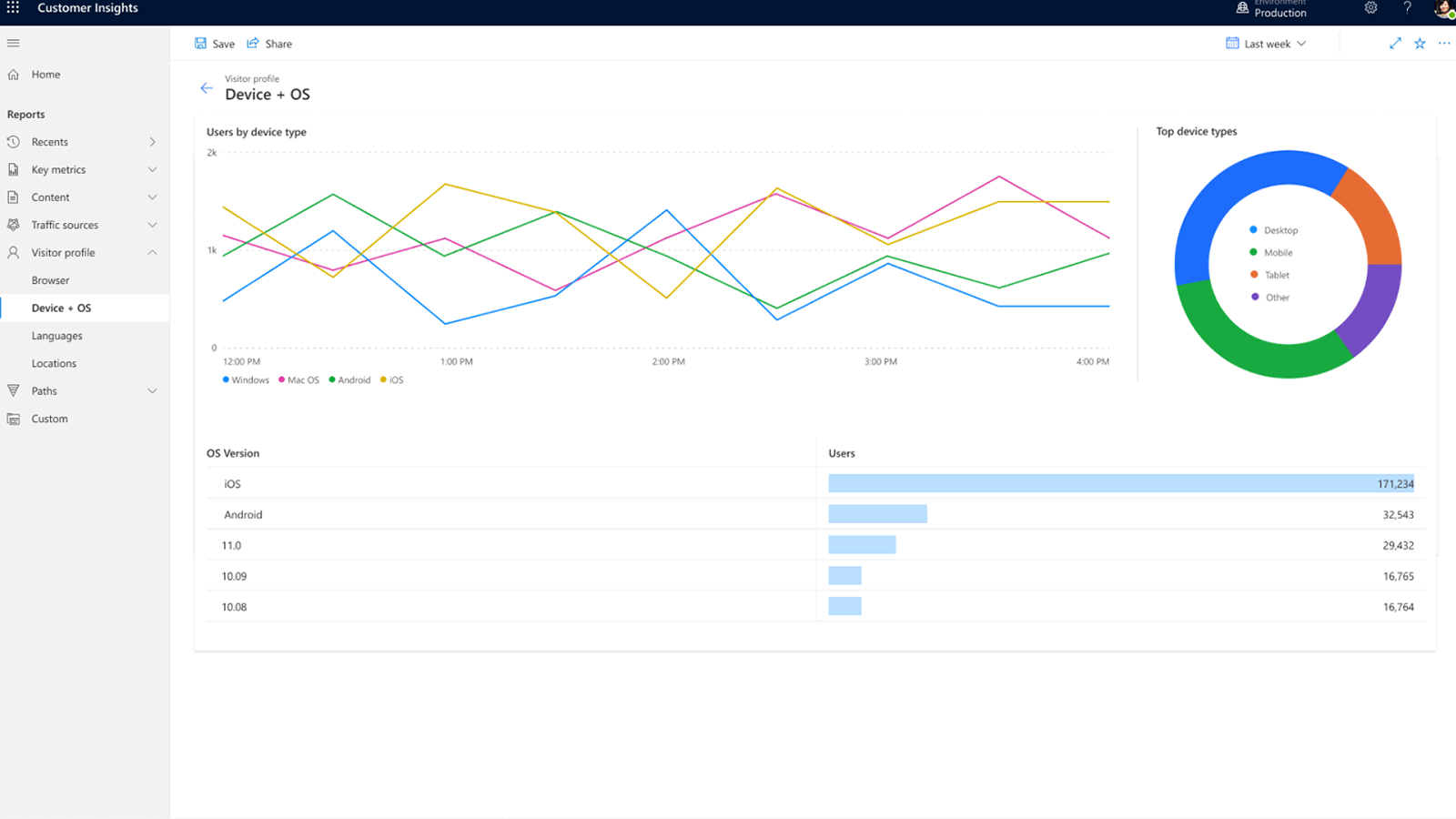This screenshot has height=819, width=1456.
Task: Click the Visitor profile person icon
Action: (x=14, y=253)
